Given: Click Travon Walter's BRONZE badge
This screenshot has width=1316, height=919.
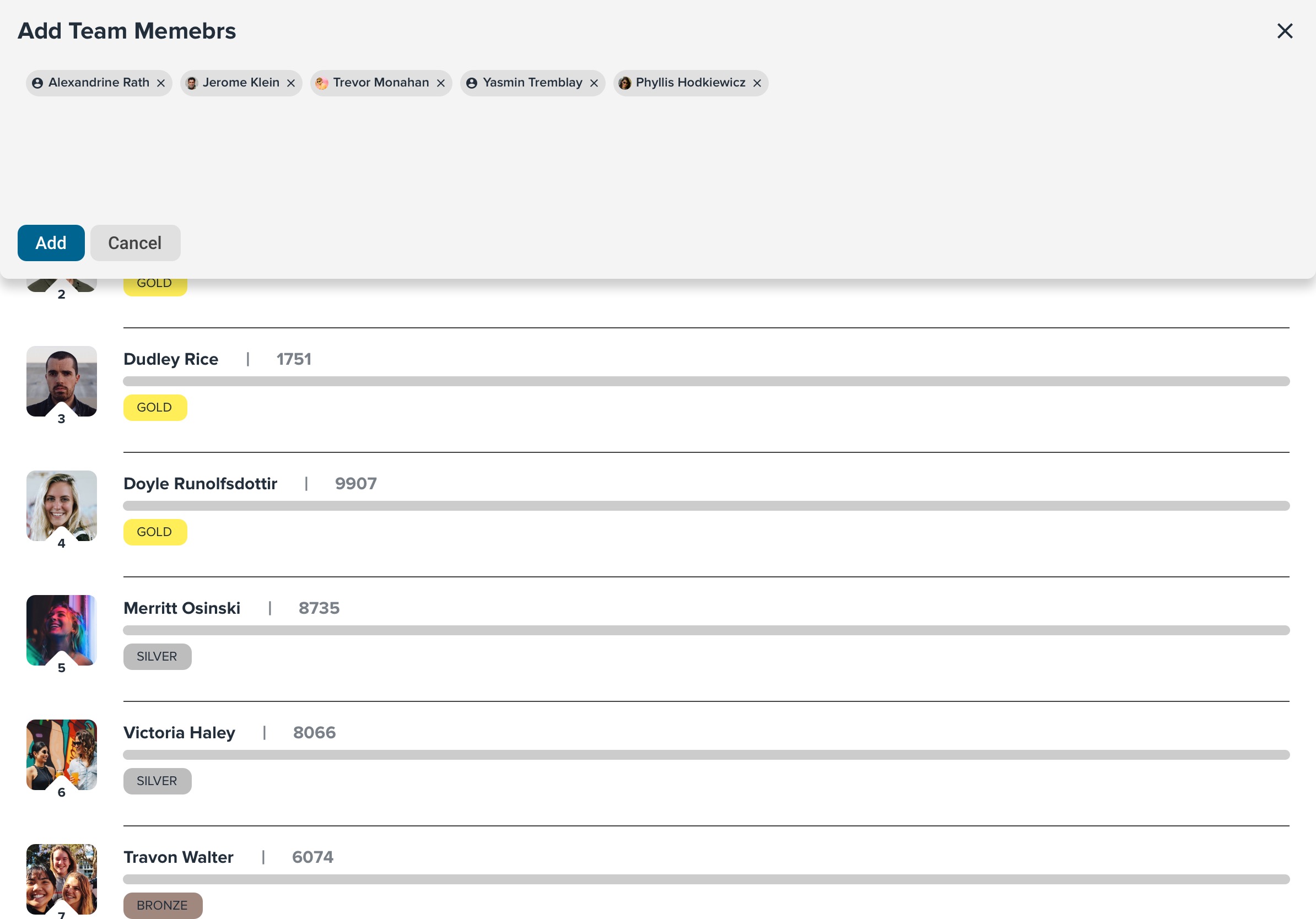Looking at the screenshot, I should tap(163, 906).
